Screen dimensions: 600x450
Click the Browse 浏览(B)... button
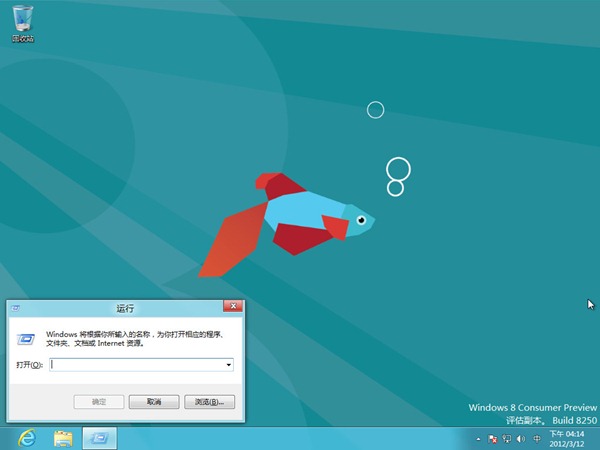coord(209,402)
